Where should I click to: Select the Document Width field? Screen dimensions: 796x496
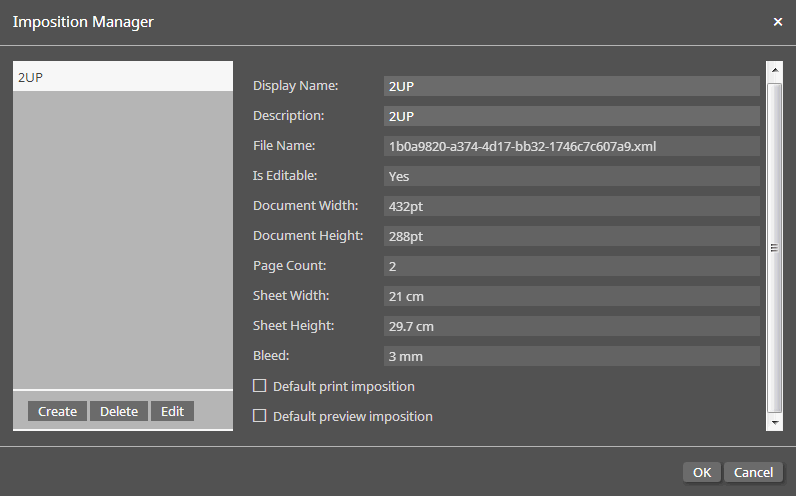click(571, 206)
